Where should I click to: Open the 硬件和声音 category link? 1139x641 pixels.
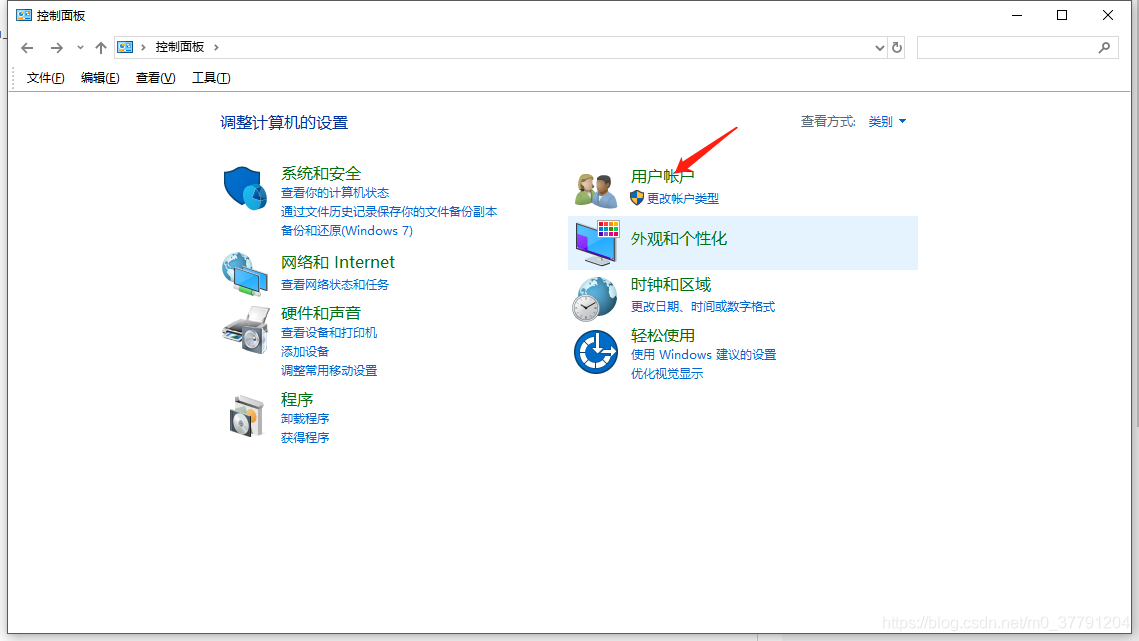[x=321, y=313]
